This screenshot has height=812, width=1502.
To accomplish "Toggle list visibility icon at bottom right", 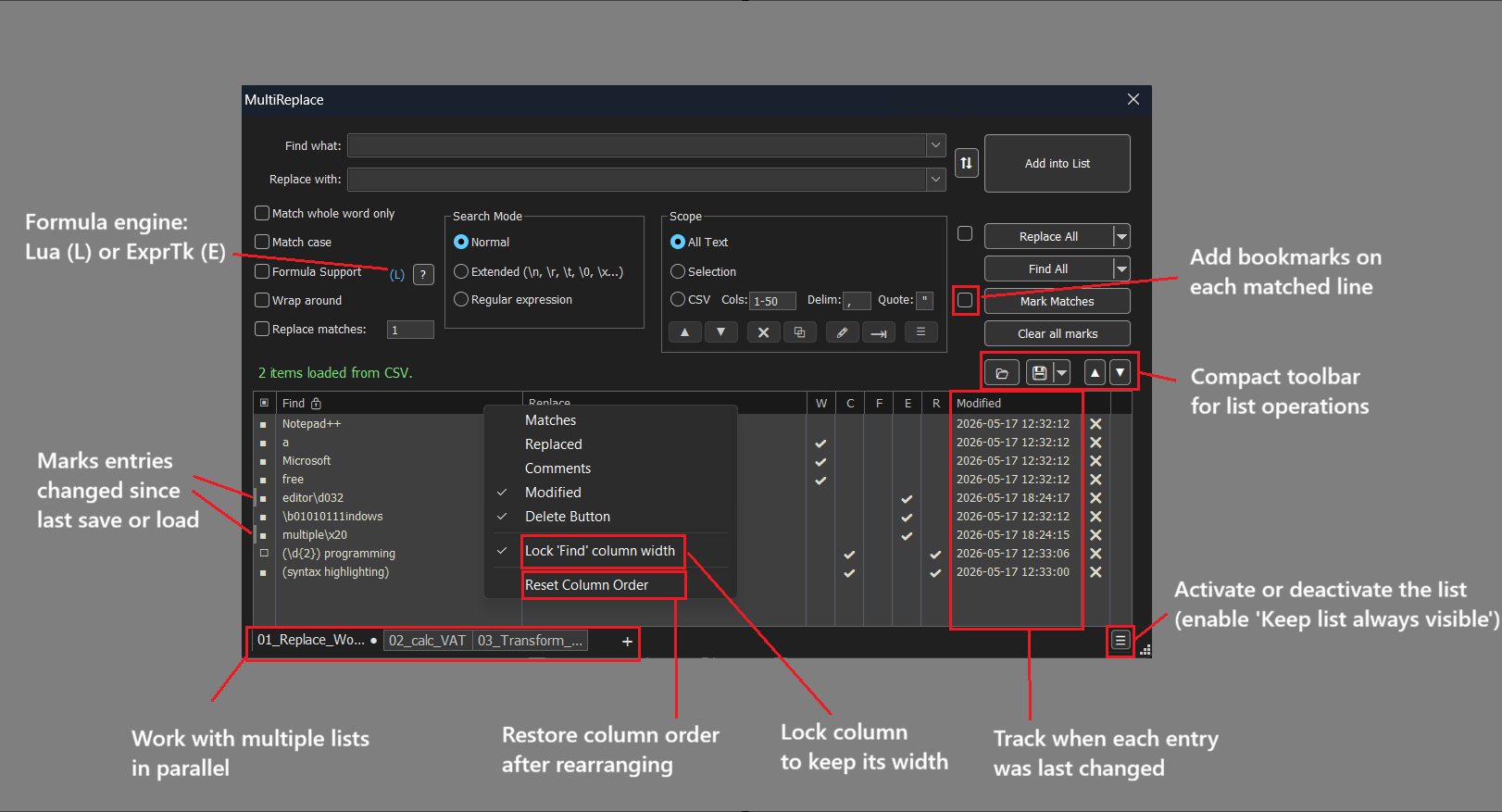I will click(x=1120, y=640).
